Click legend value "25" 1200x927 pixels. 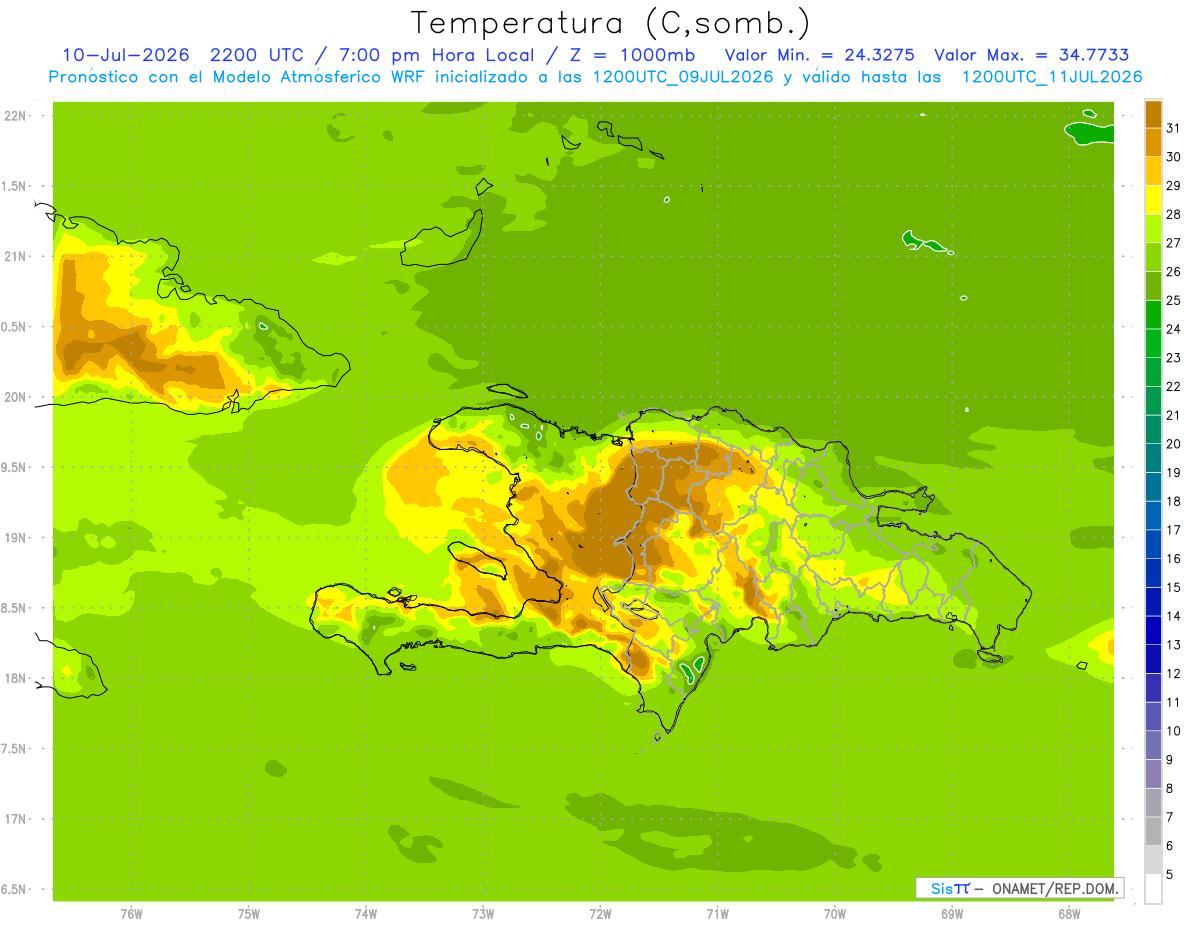click(1174, 300)
